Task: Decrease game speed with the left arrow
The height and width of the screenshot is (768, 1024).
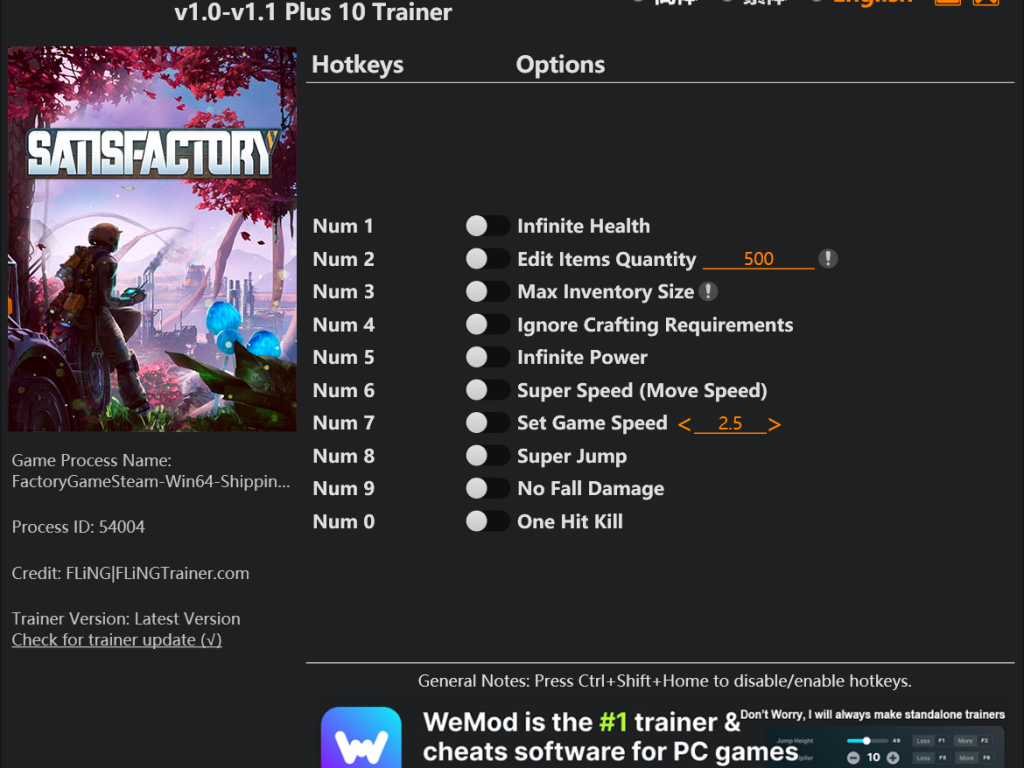Action: tap(684, 424)
